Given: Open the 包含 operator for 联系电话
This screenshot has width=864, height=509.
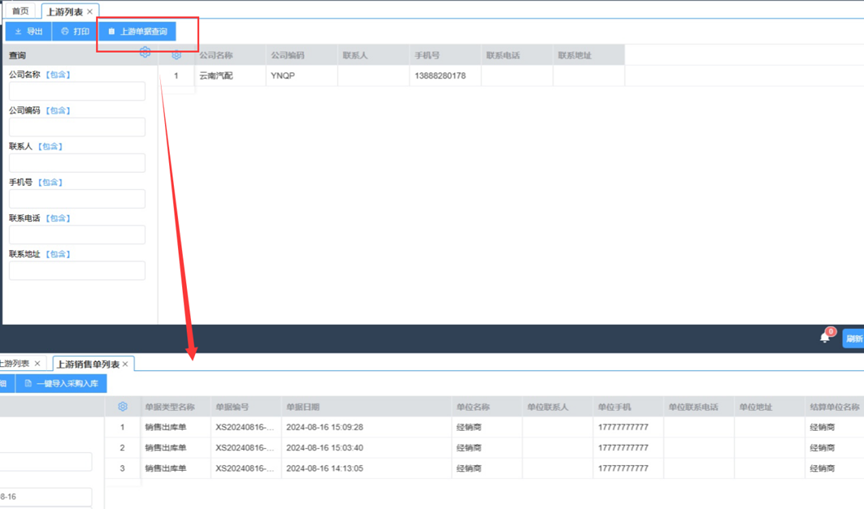Looking at the screenshot, I should click(58, 218).
